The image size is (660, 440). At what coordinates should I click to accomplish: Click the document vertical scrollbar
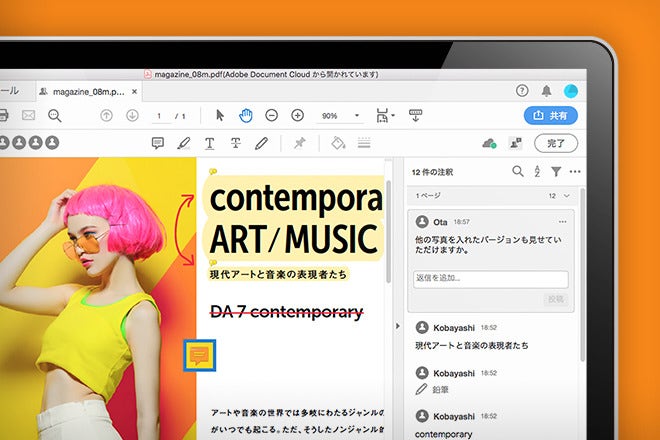tap(389, 232)
